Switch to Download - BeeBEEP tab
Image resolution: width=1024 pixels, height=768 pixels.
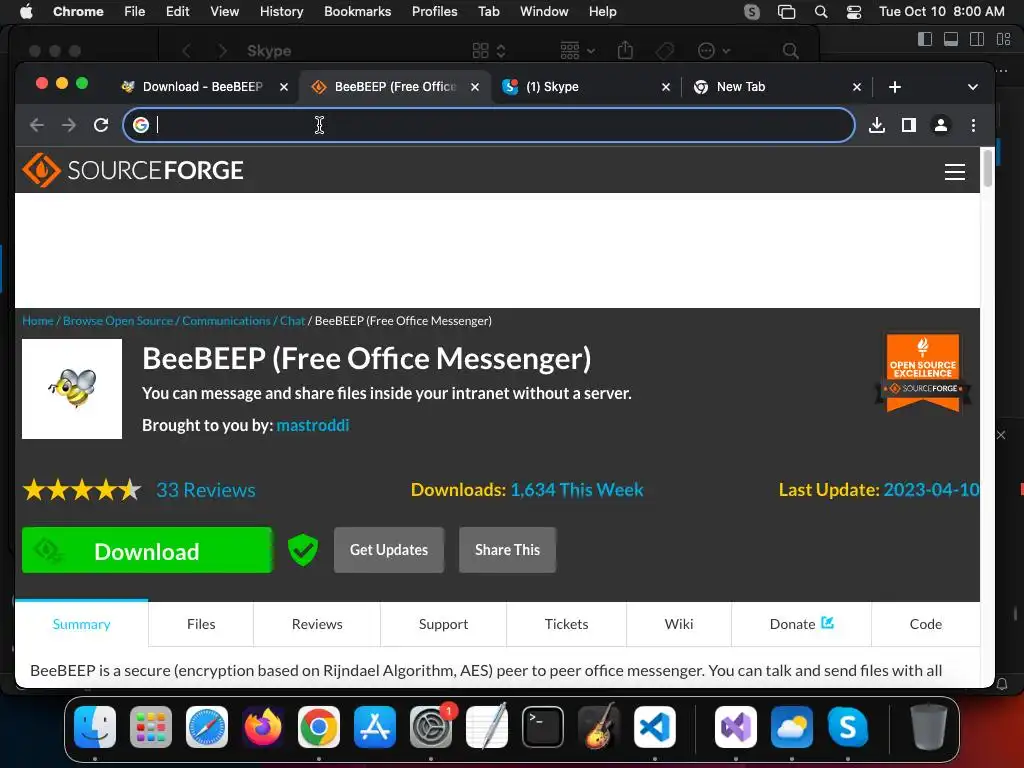pos(202,87)
